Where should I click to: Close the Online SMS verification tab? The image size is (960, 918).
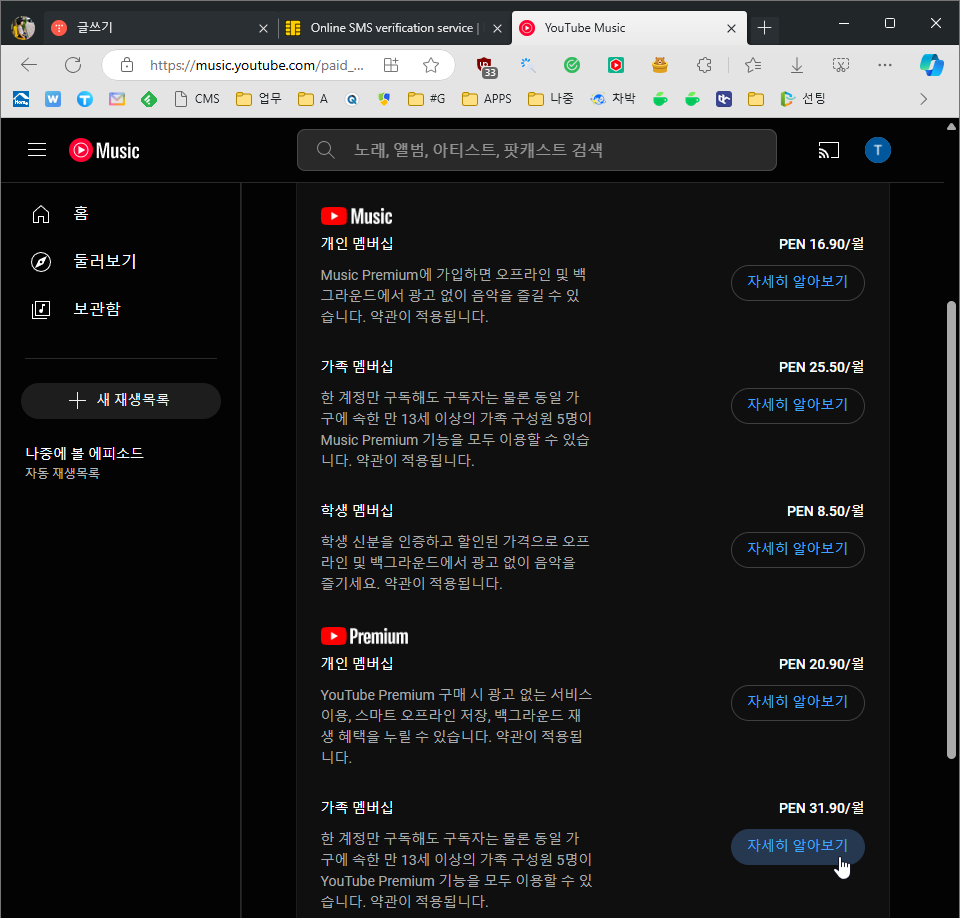click(498, 28)
